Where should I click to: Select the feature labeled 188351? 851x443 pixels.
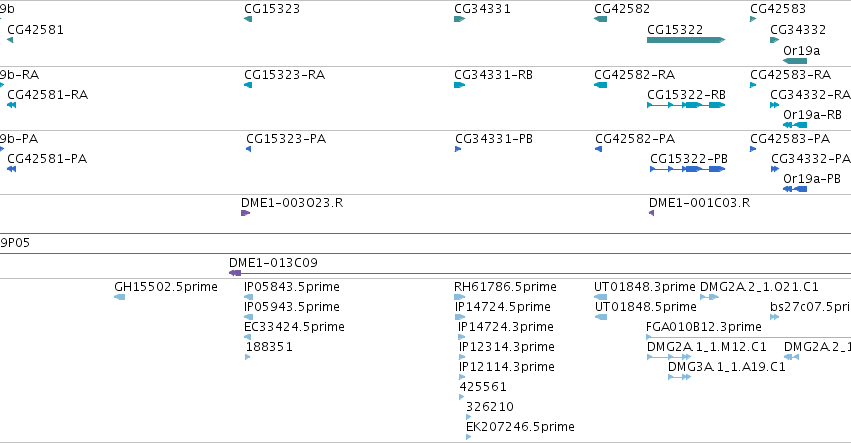pyautogui.click(x=269, y=346)
